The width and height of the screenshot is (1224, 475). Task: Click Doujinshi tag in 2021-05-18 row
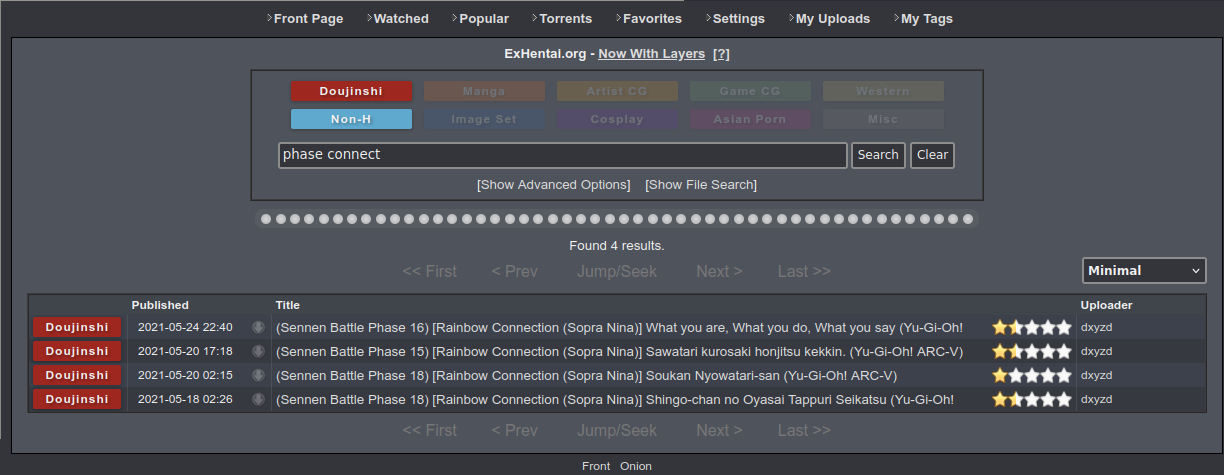tap(77, 399)
